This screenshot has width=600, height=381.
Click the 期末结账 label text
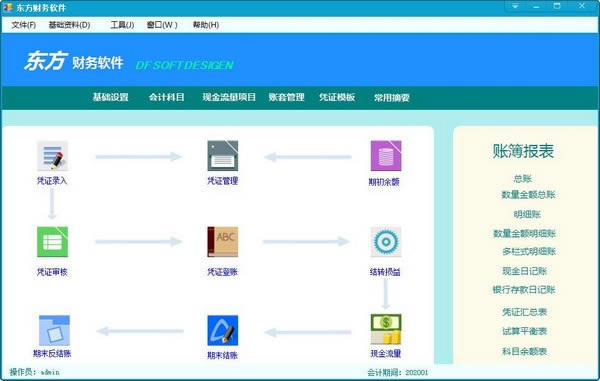click(223, 355)
